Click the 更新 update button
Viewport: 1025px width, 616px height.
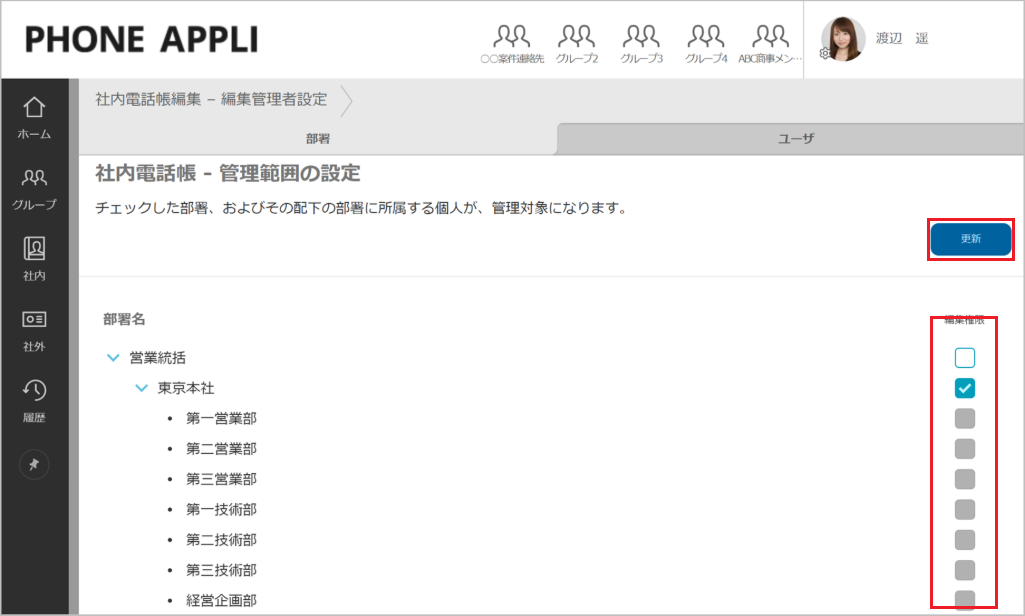pyautogui.click(x=970, y=240)
